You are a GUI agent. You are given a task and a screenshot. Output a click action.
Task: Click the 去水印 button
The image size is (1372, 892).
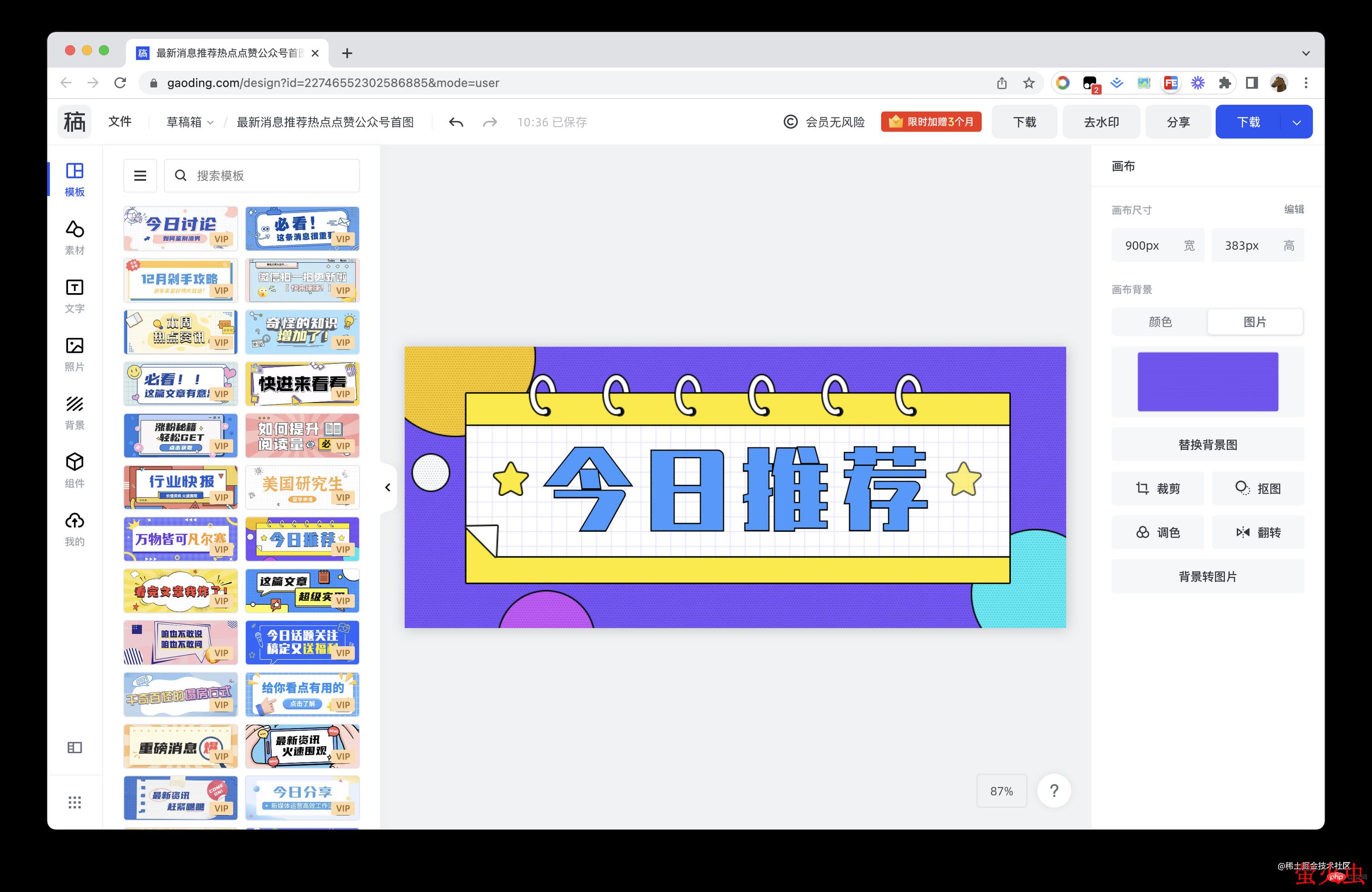[1101, 122]
